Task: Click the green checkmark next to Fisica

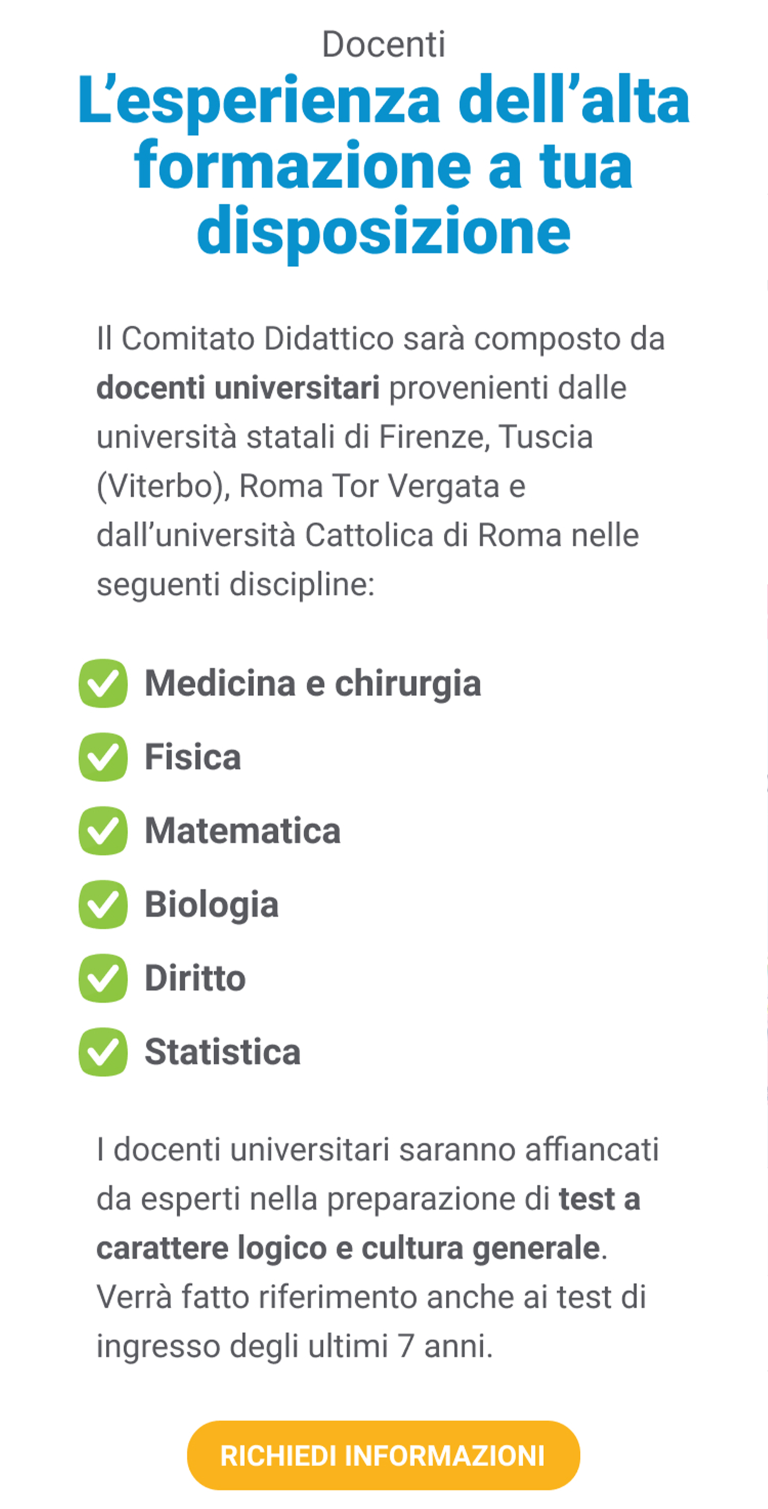Action: [103, 757]
